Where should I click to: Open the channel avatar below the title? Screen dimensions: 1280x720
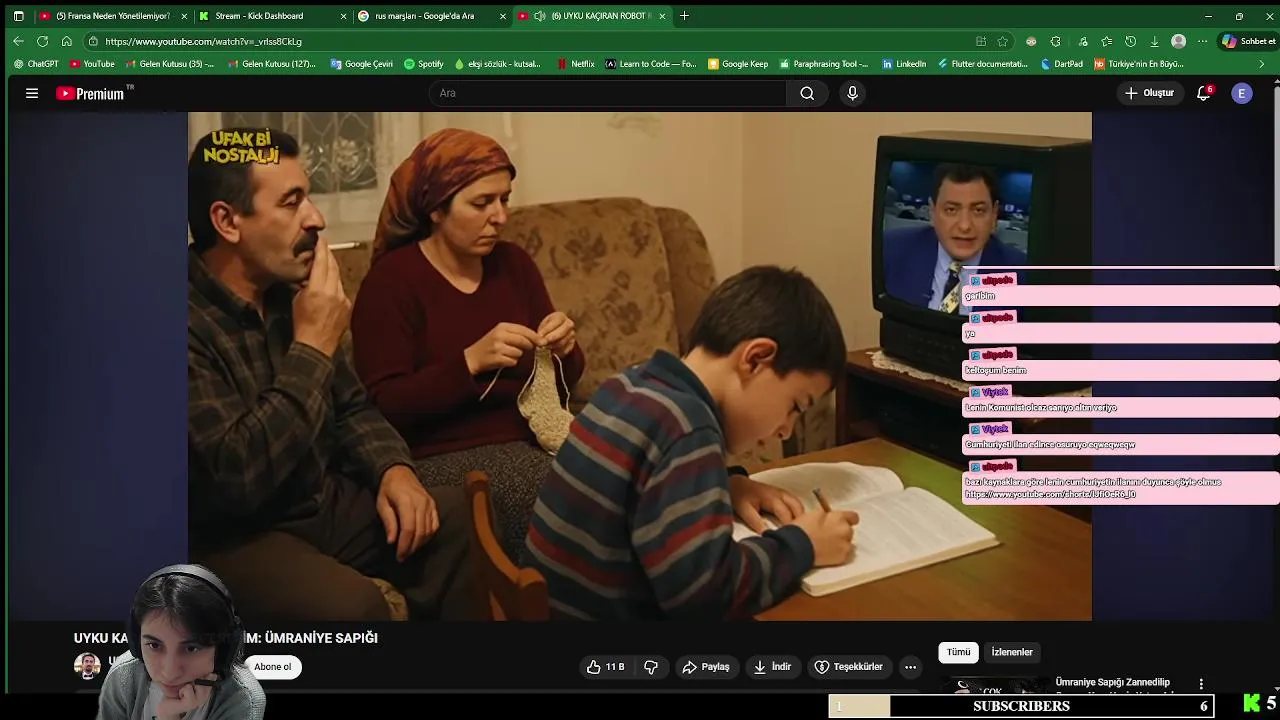[x=87, y=666]
